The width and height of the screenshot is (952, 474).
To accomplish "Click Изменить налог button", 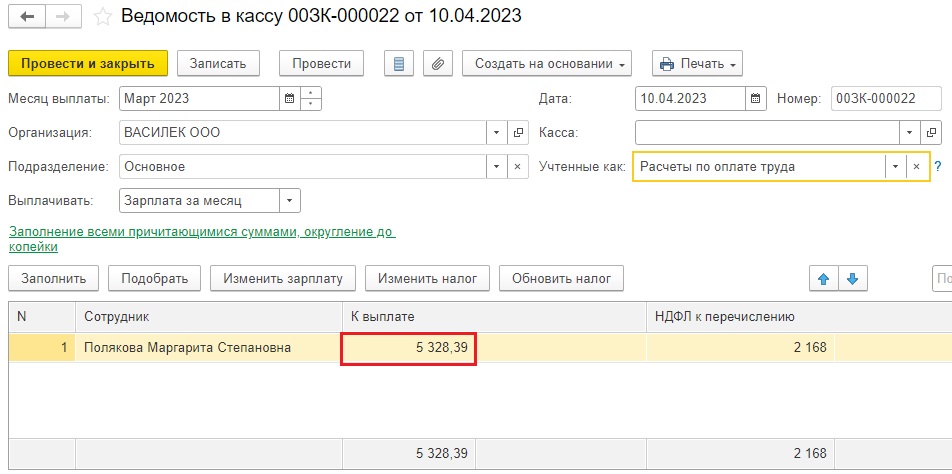I will click(x=427, y=279).
